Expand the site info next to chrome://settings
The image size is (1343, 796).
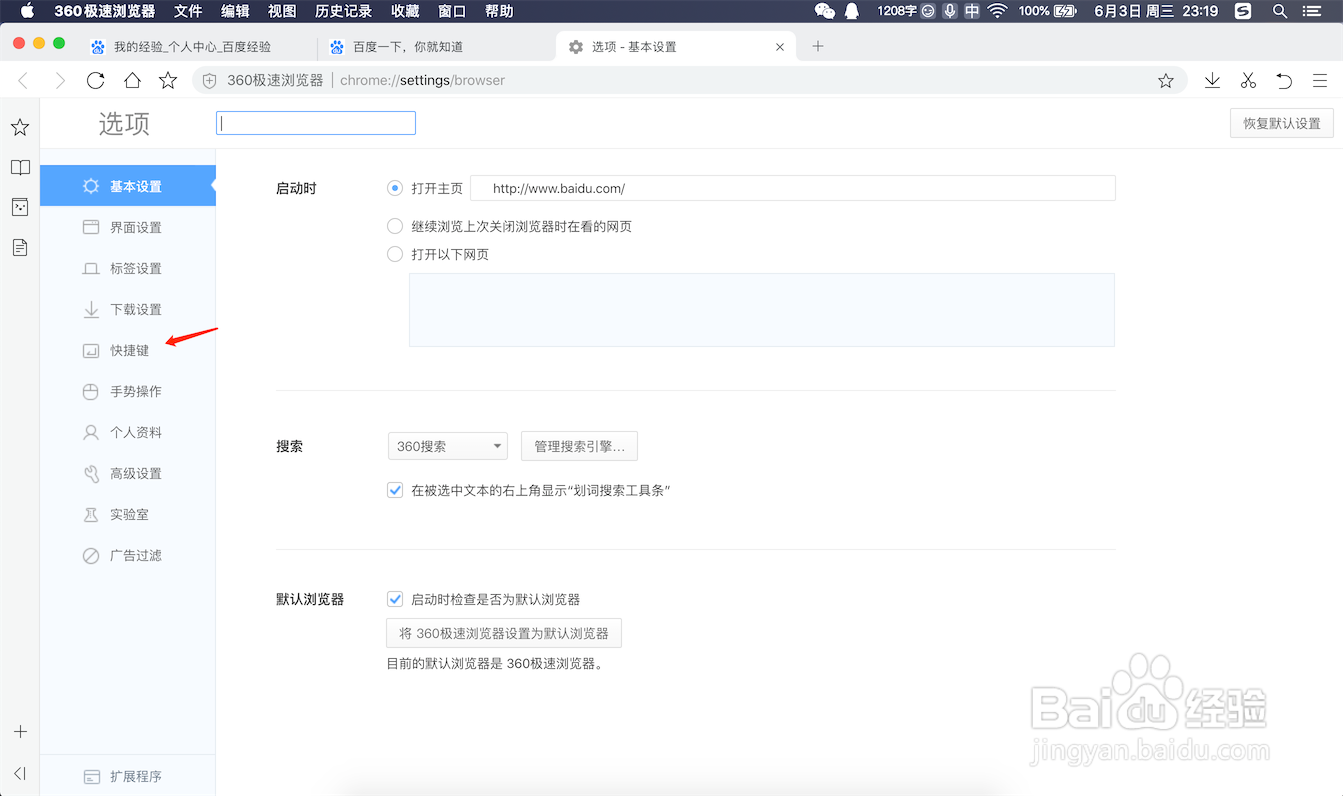click(208, 80)
